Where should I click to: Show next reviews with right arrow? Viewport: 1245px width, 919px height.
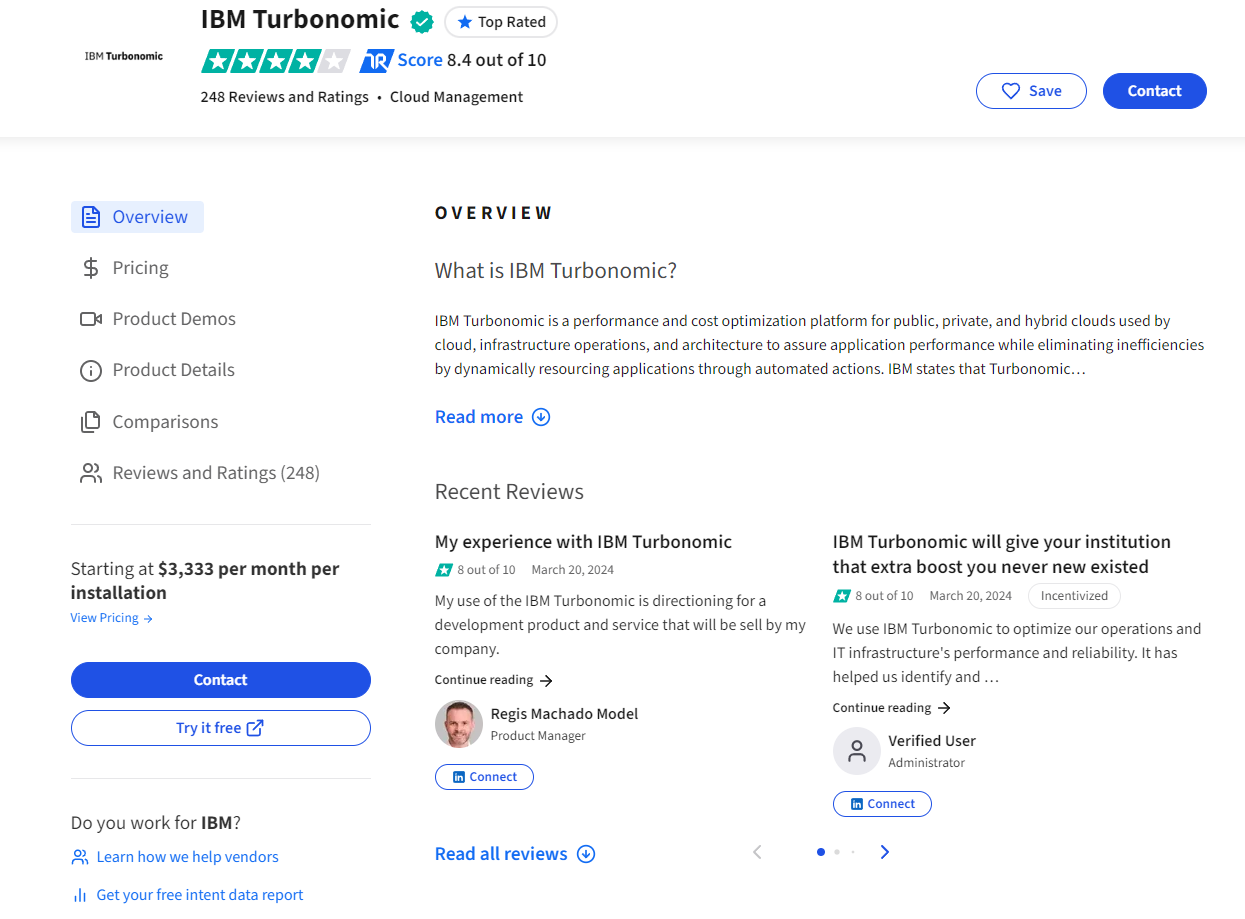(x=885, y=852)
